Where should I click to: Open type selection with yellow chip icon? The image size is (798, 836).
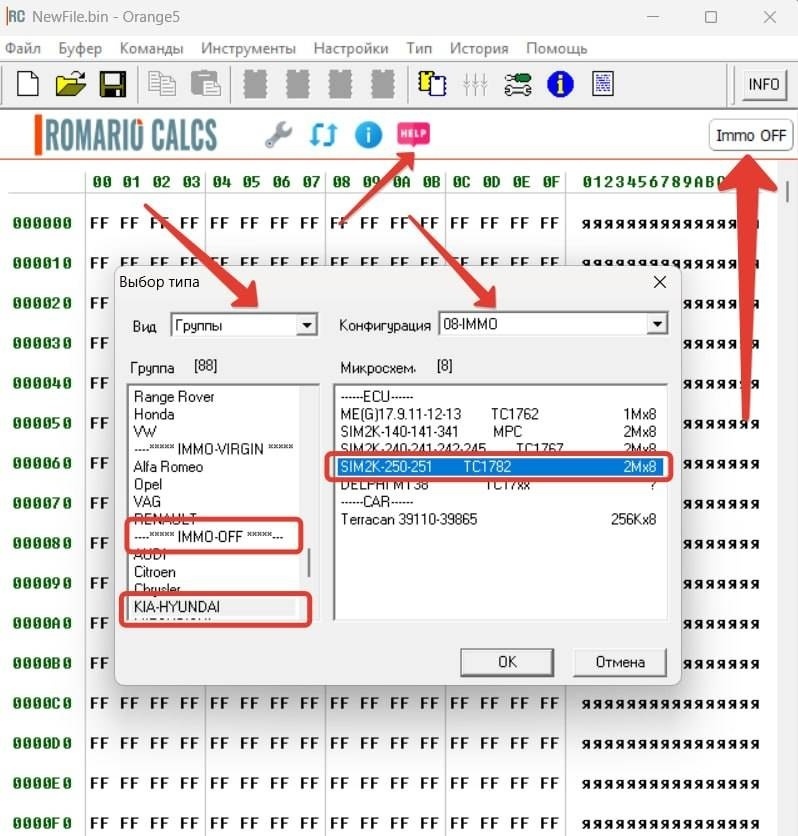point(432,84)
